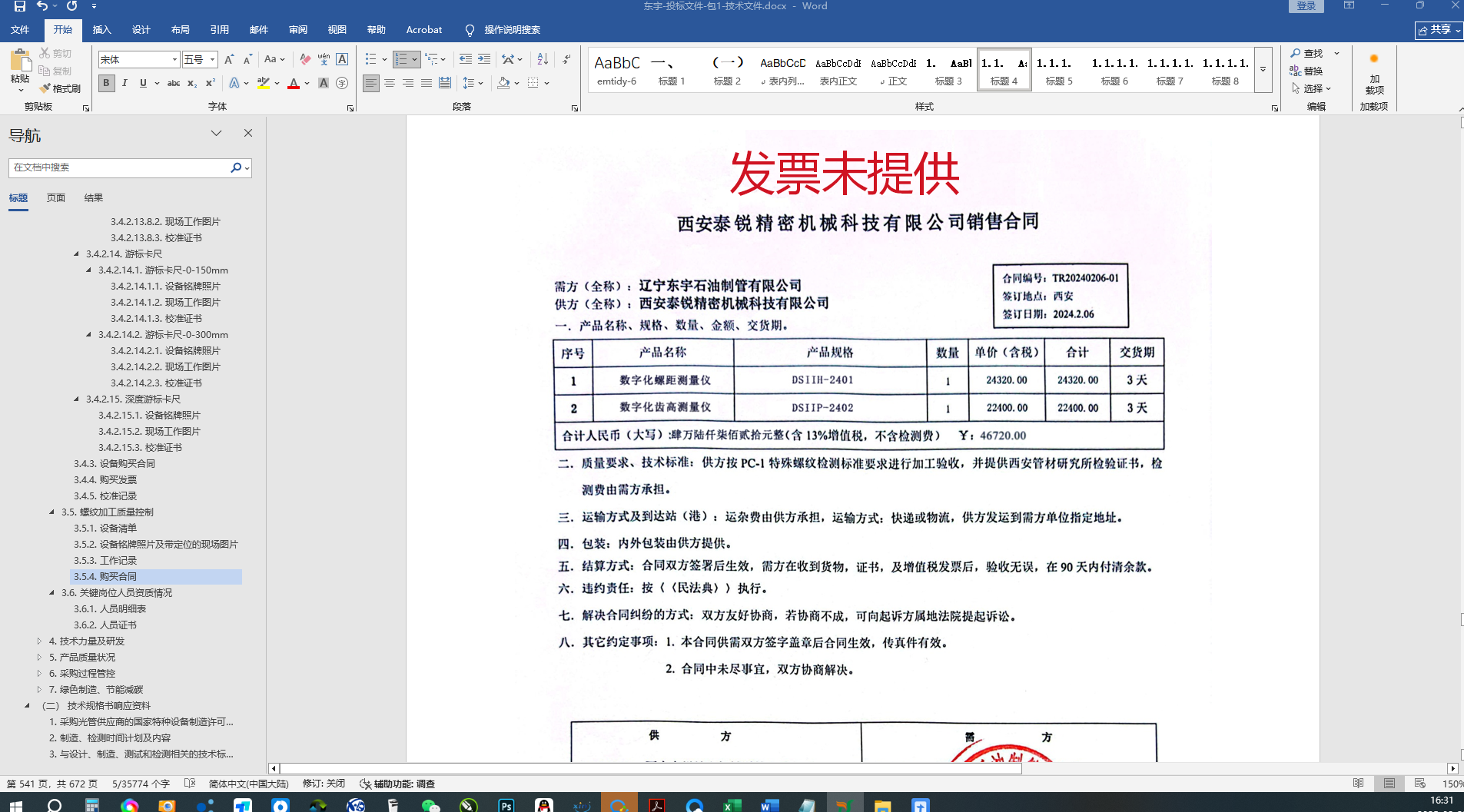
Task: Click the borders icon in the paragraph group
Action: (533, 83)
